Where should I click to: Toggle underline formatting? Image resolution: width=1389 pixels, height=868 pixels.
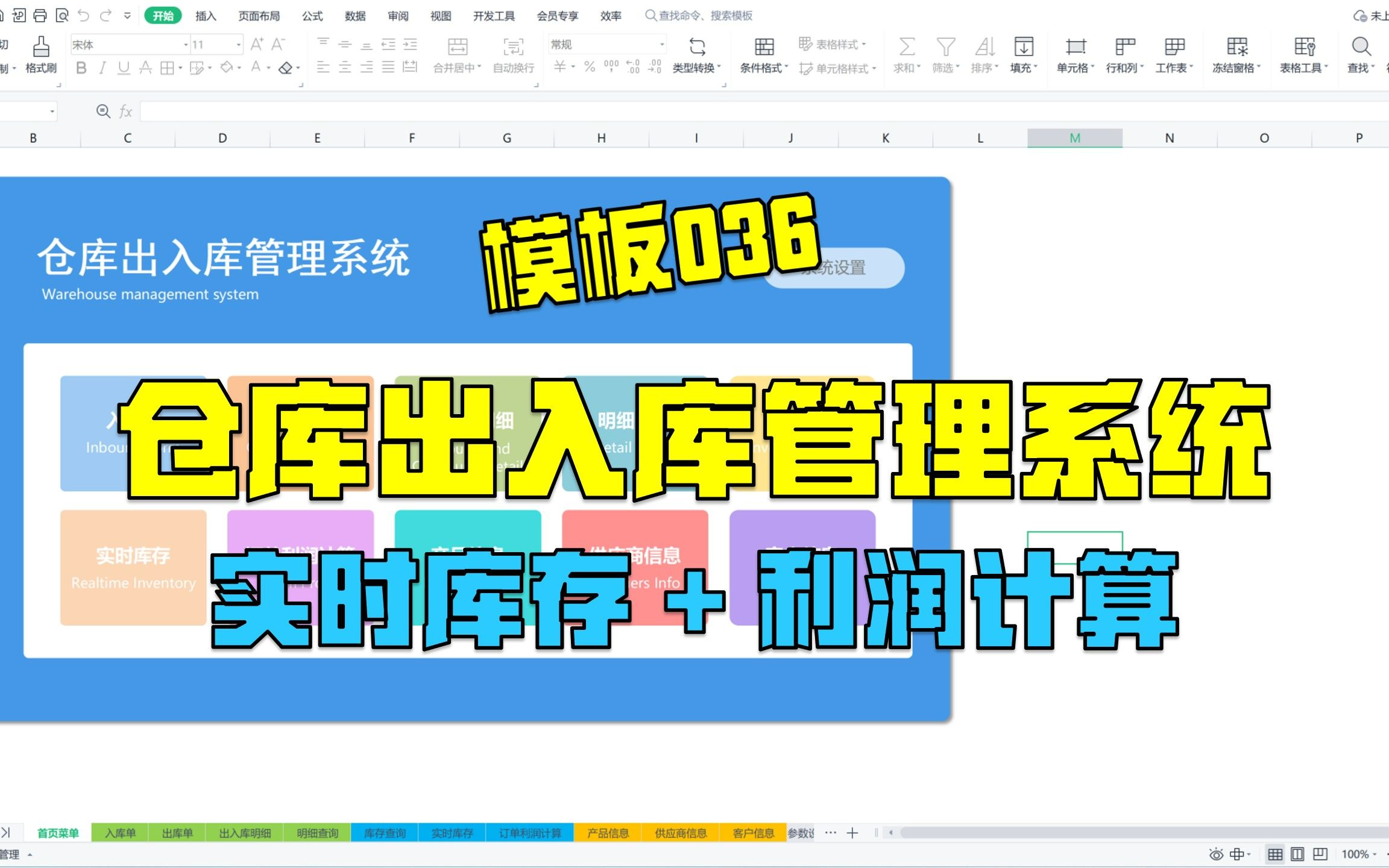pos(124,68)
